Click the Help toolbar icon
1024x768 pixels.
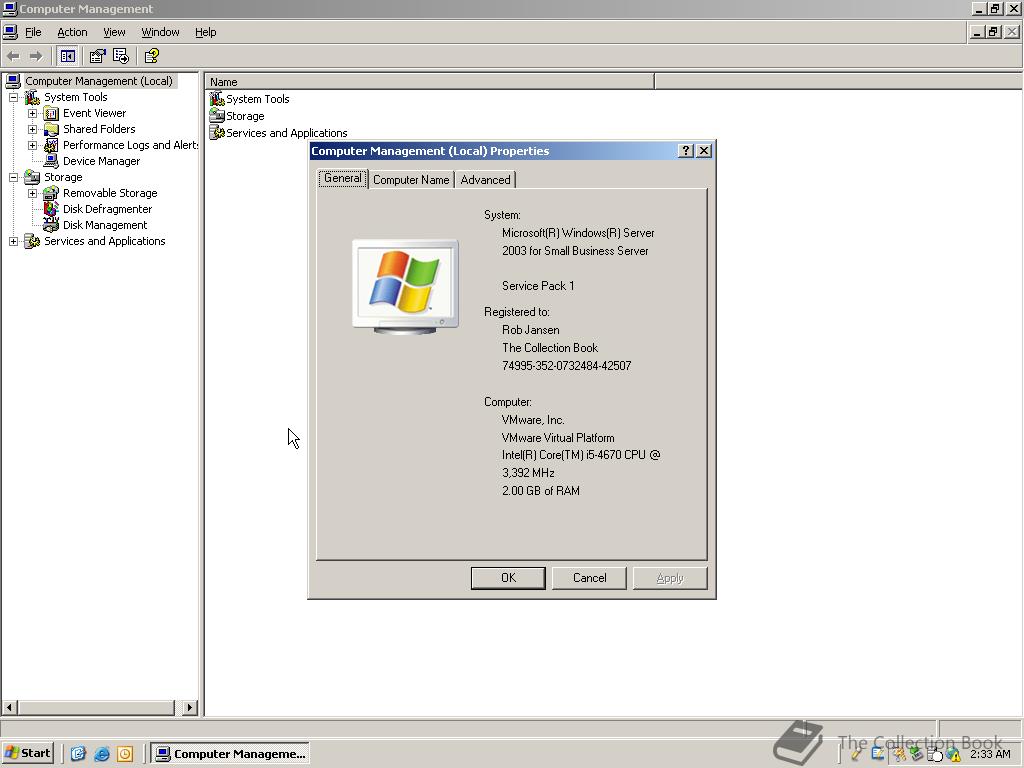pyautogui.click(x=152, y=56)
